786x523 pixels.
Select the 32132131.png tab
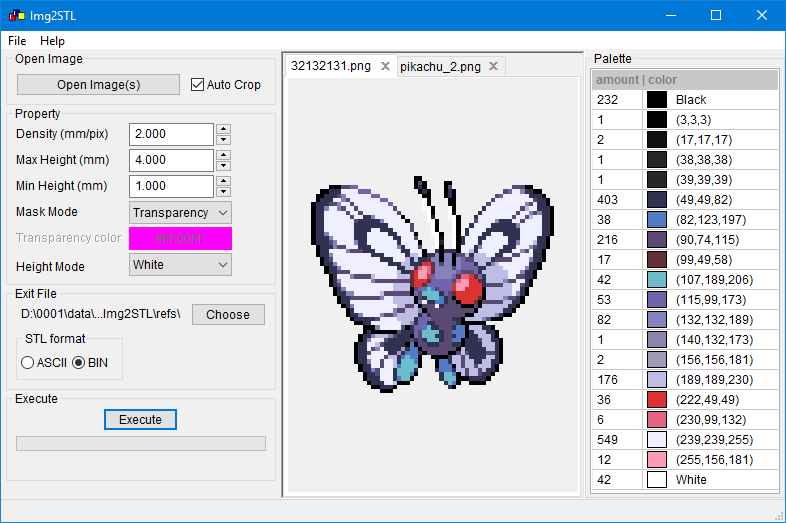point(331,66)
